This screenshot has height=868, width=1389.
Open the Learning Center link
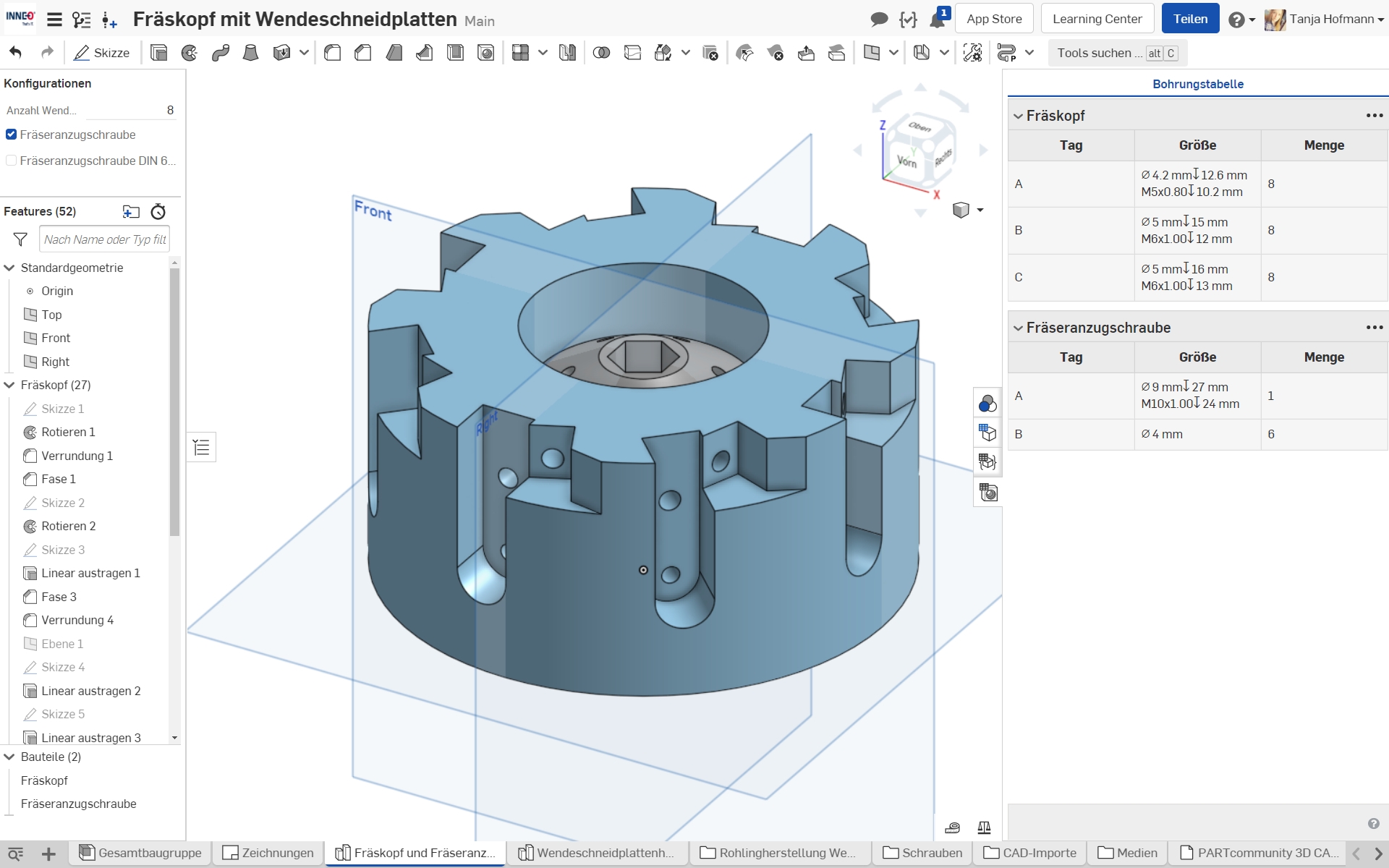click(x=1097, y=19)
